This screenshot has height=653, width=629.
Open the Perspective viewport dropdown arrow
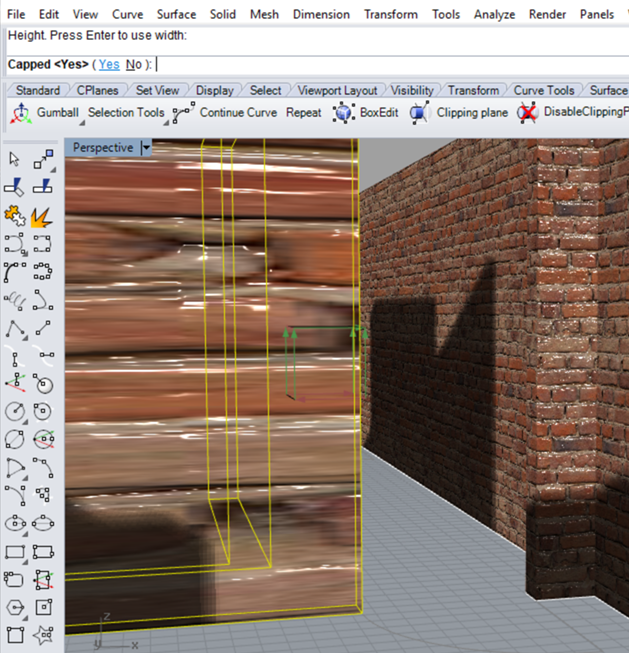tap(146, 148)
